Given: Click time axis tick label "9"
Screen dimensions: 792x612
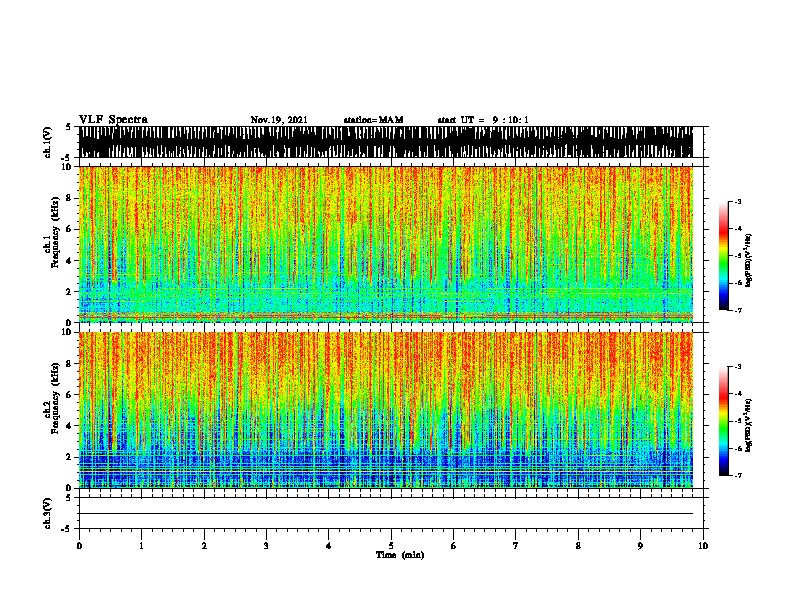Looking at the screenshot, I should 640,546.
